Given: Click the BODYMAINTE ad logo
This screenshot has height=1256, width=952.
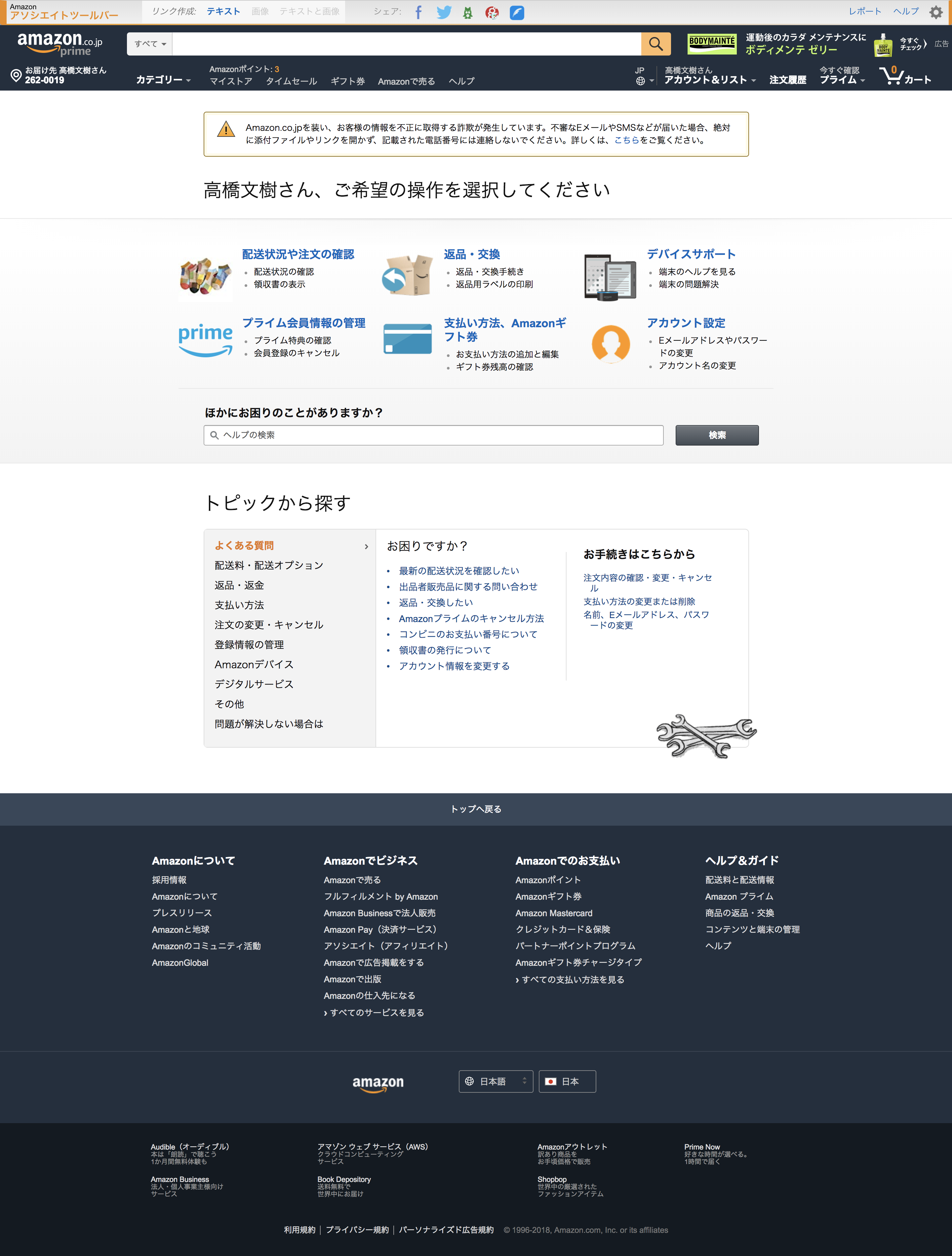Looking at the screenshot, I should click(712, 44).
